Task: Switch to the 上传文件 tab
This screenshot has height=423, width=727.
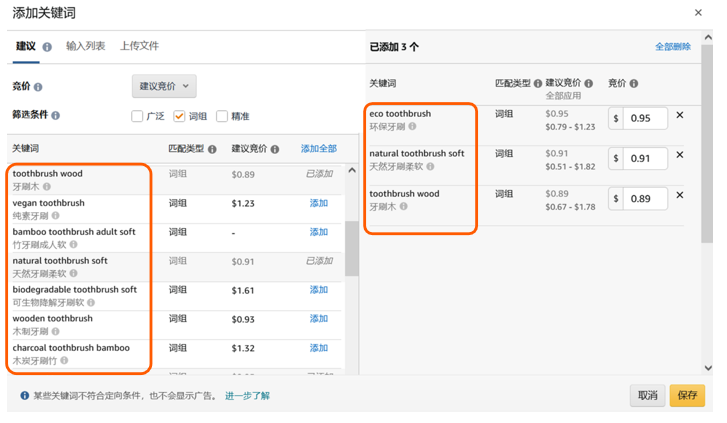Action: (x=139, y=46)
